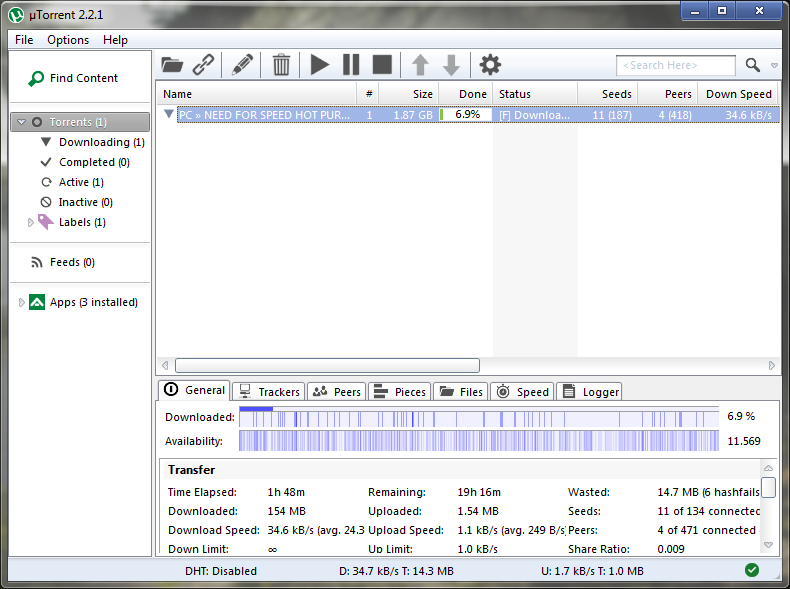Select the Active (1) filter

click(73, 182)
